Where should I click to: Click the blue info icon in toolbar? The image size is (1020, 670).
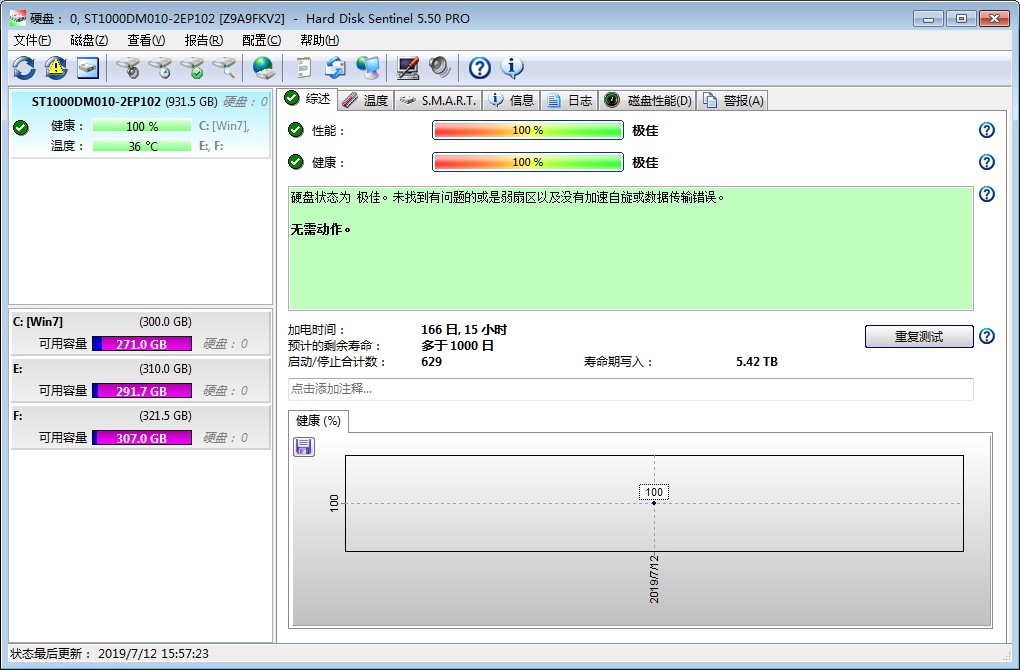[x=512, y=68]
